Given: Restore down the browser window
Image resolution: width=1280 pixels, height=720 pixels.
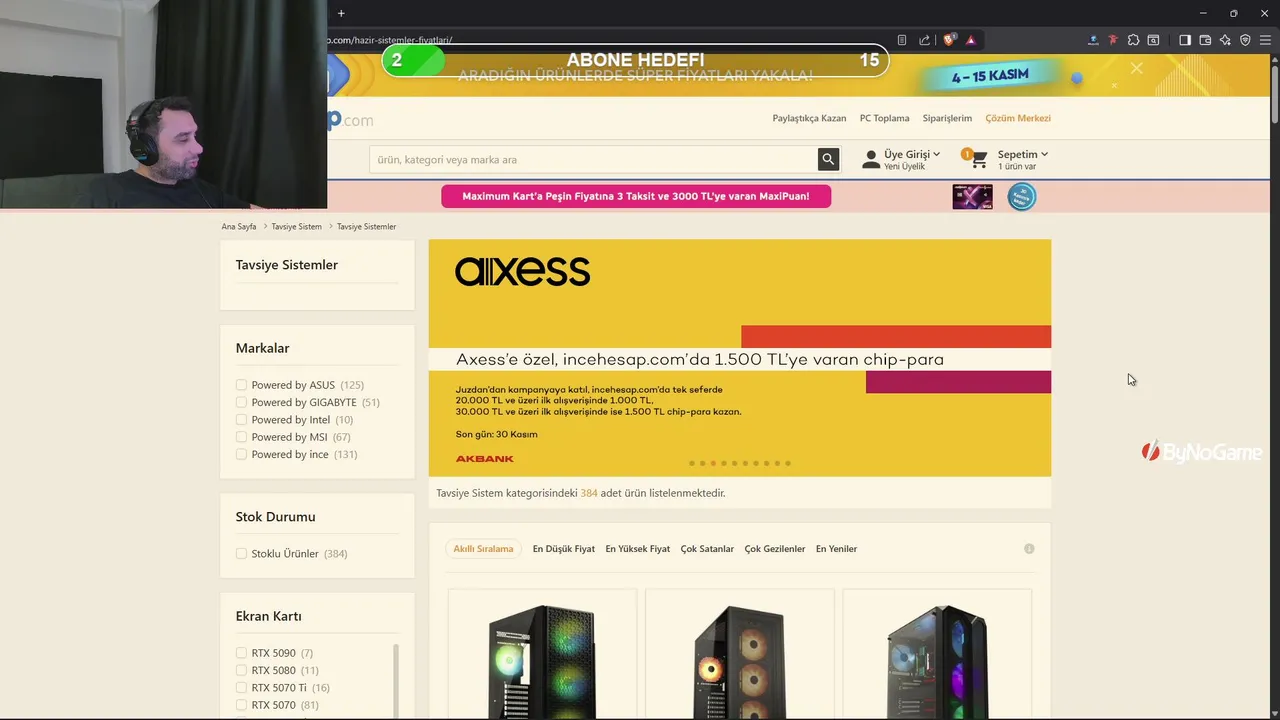Looking at the screenshot, I should (1233, 13).
